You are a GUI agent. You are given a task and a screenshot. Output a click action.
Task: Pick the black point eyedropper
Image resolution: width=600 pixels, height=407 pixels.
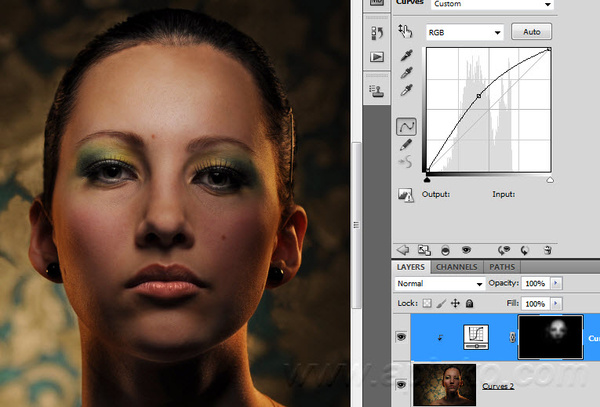pyautogui.click(x=406, y=55)
